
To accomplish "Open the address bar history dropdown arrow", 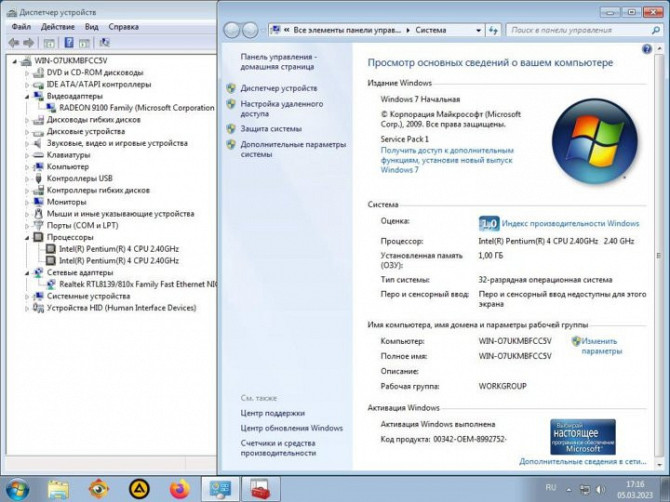I will click(478, 30).
